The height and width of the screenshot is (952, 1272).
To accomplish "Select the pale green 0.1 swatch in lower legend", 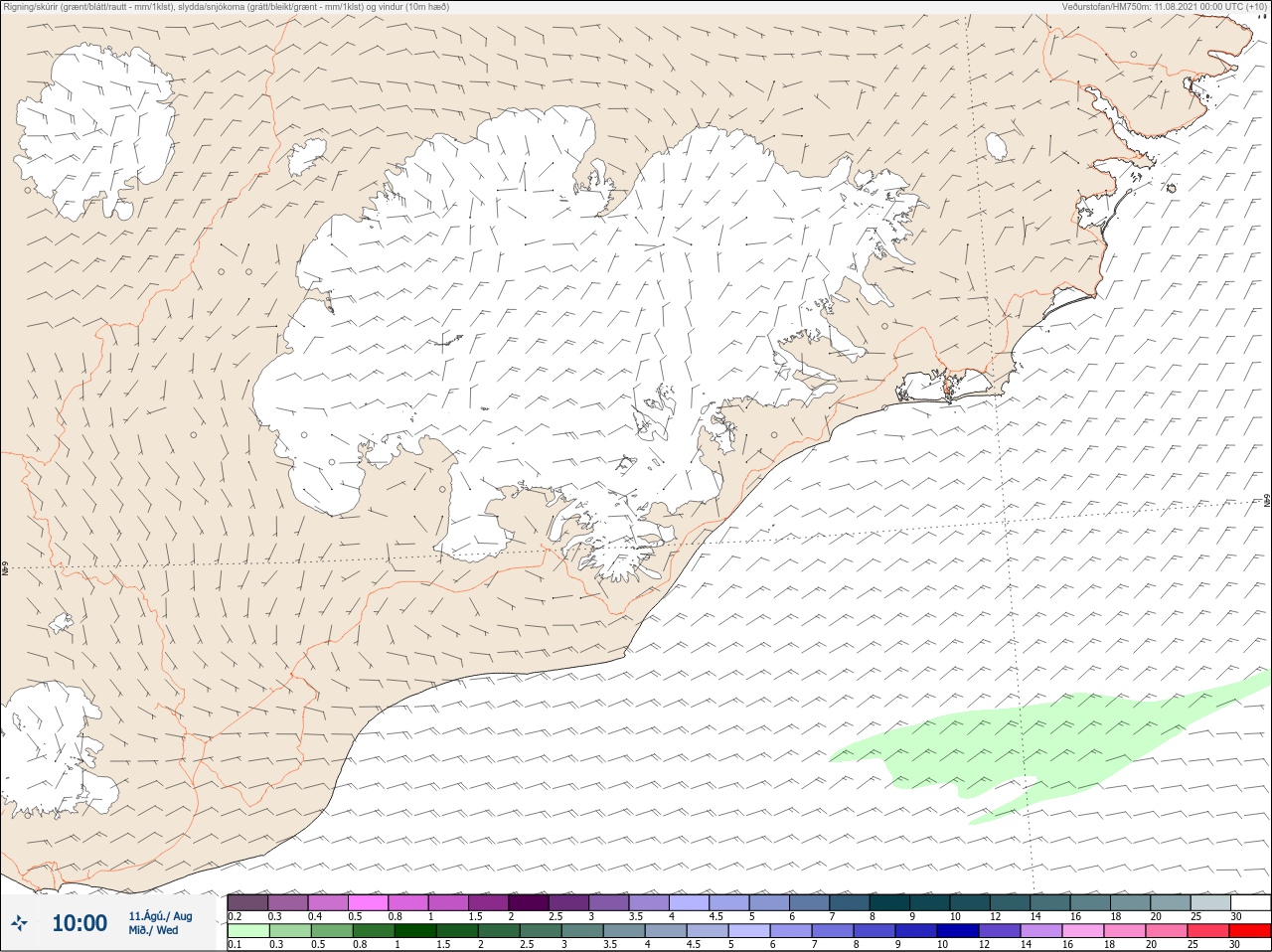I will pyautogui.click(x=247, y=931).
